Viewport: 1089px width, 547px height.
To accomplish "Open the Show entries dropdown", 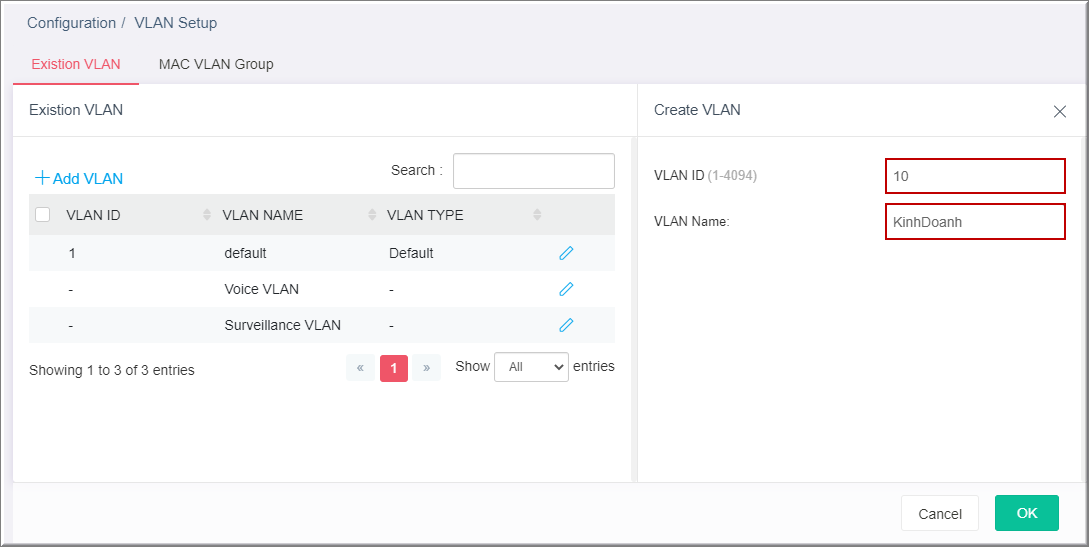I will point(531,367).
